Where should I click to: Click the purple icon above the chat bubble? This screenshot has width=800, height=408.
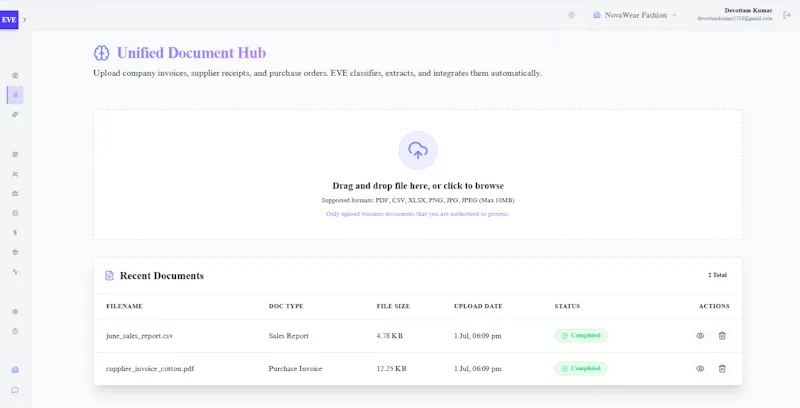[15, 370]
